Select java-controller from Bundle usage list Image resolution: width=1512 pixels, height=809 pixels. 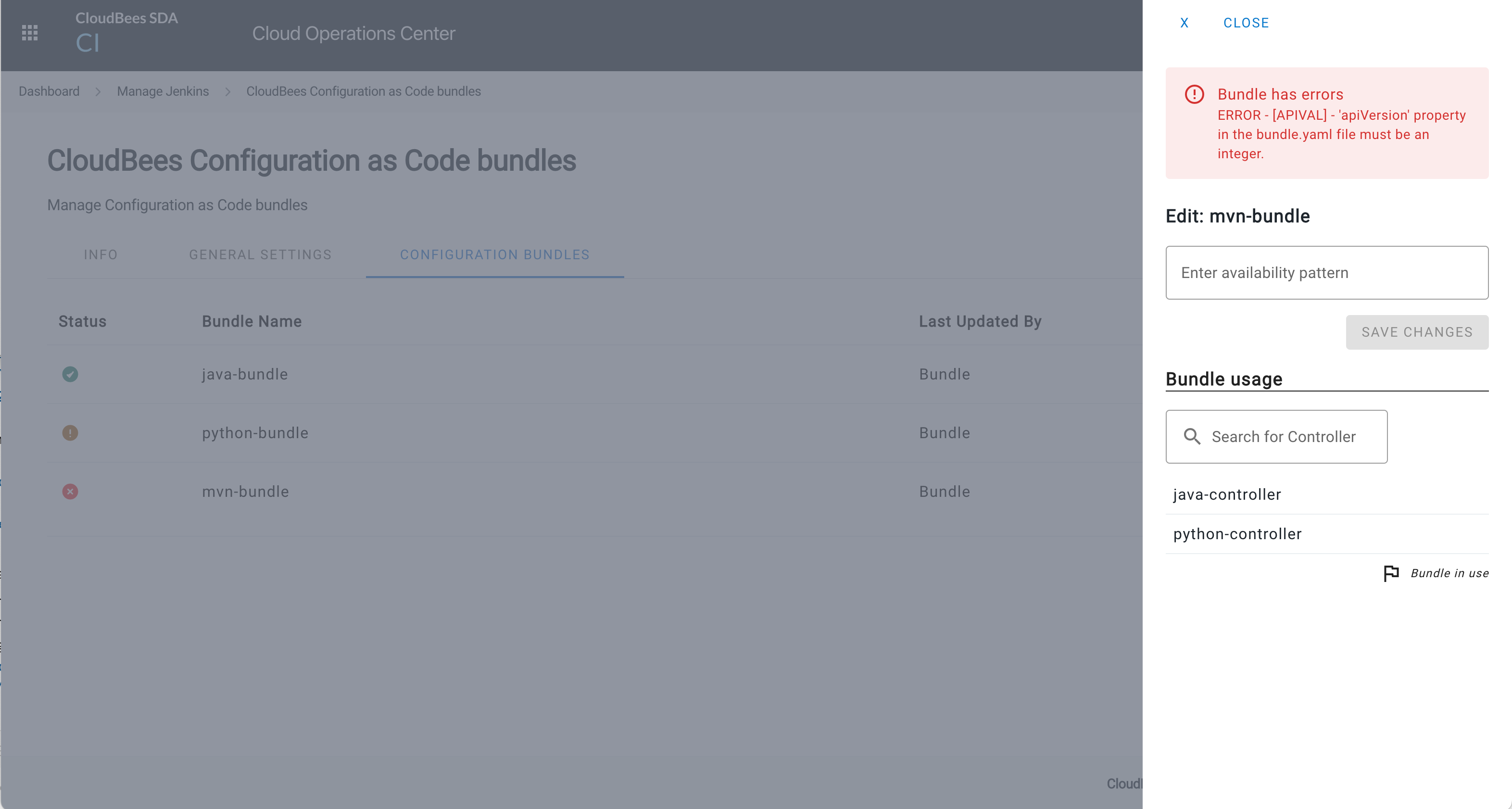pyautogui.click(x=1227, y=493)
